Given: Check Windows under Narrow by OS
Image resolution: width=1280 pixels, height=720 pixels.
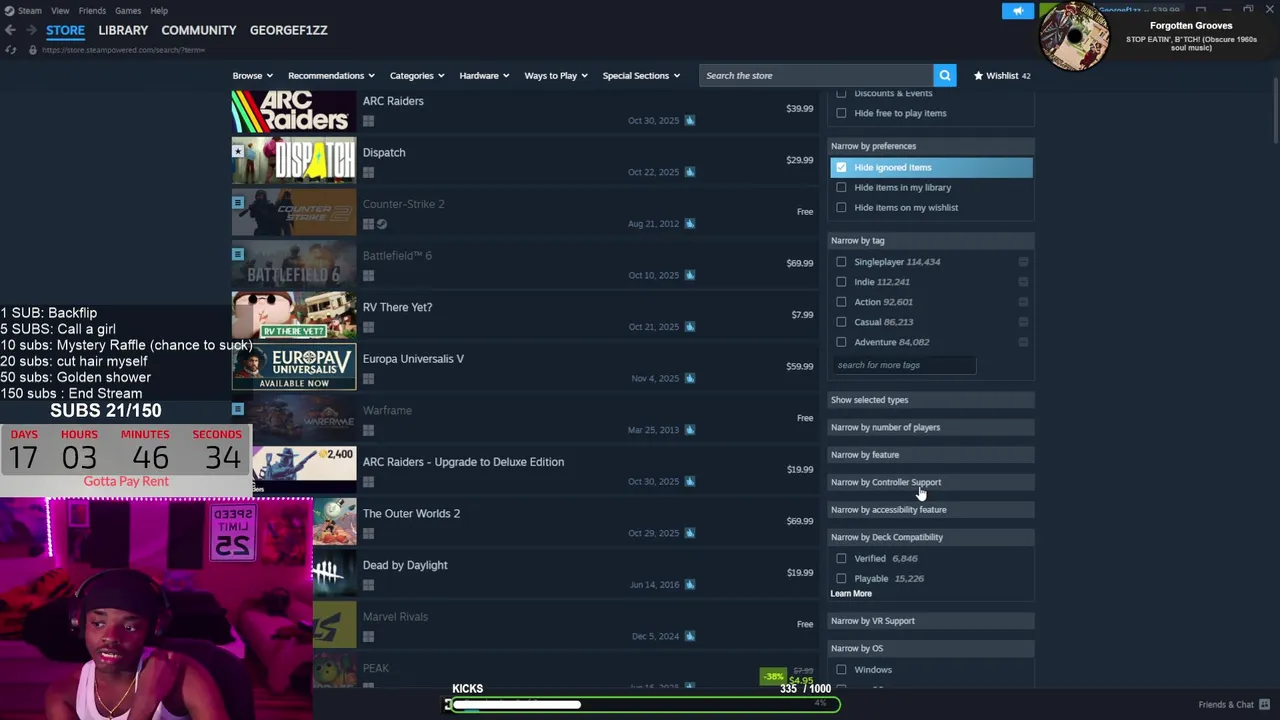Looking at the screenshot, I should [841, 669].
